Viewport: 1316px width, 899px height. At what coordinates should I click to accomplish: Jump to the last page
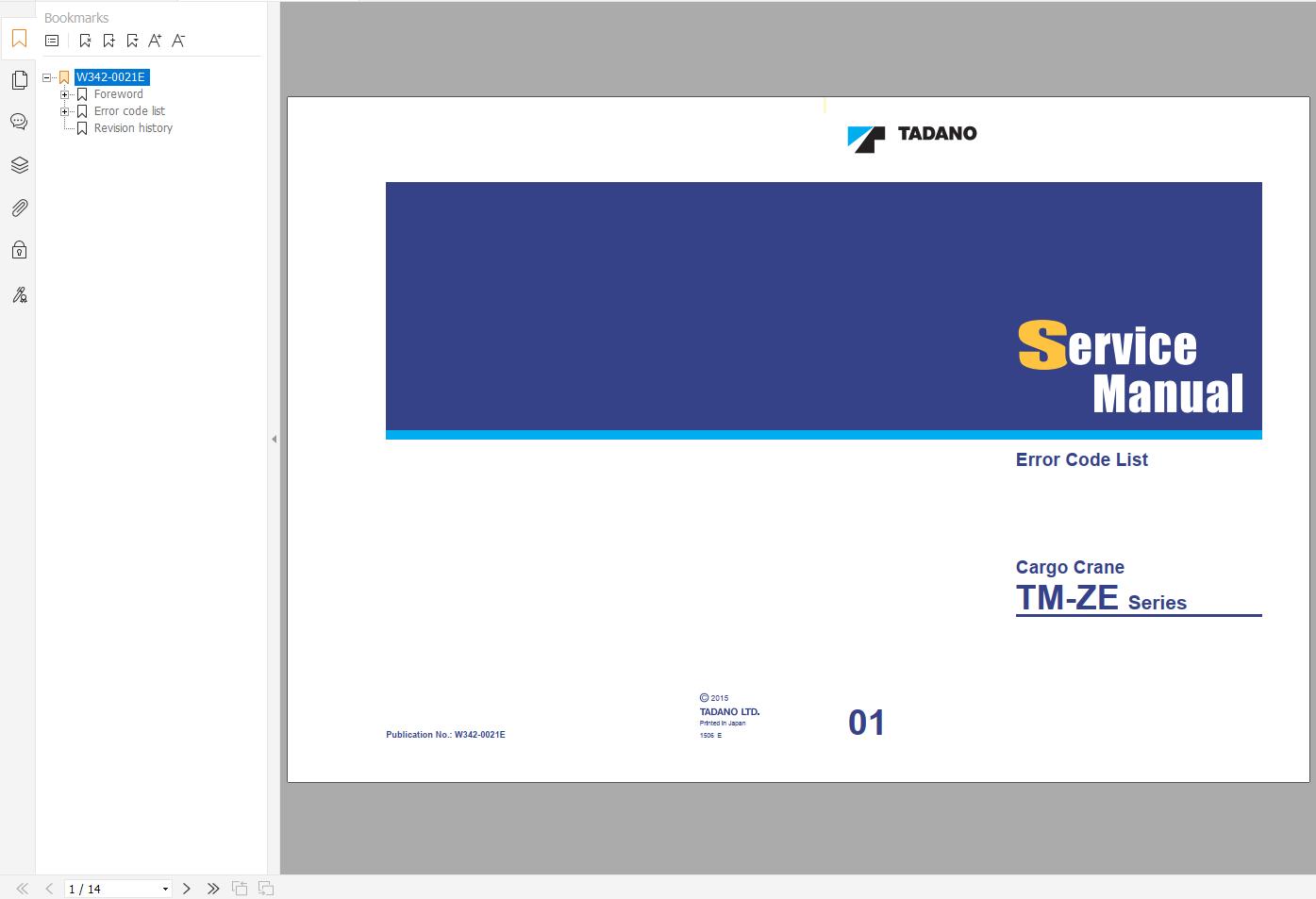tap(213, 889)
